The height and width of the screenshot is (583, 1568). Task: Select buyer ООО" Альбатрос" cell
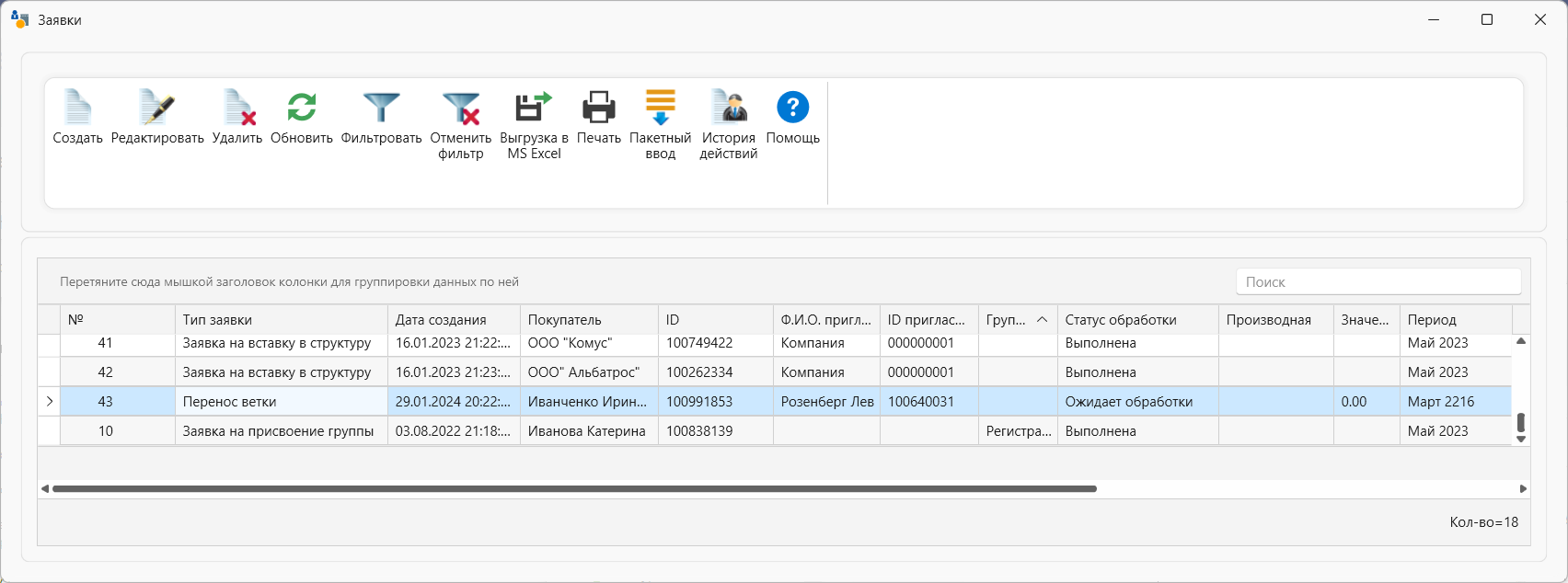pos(590,372)
